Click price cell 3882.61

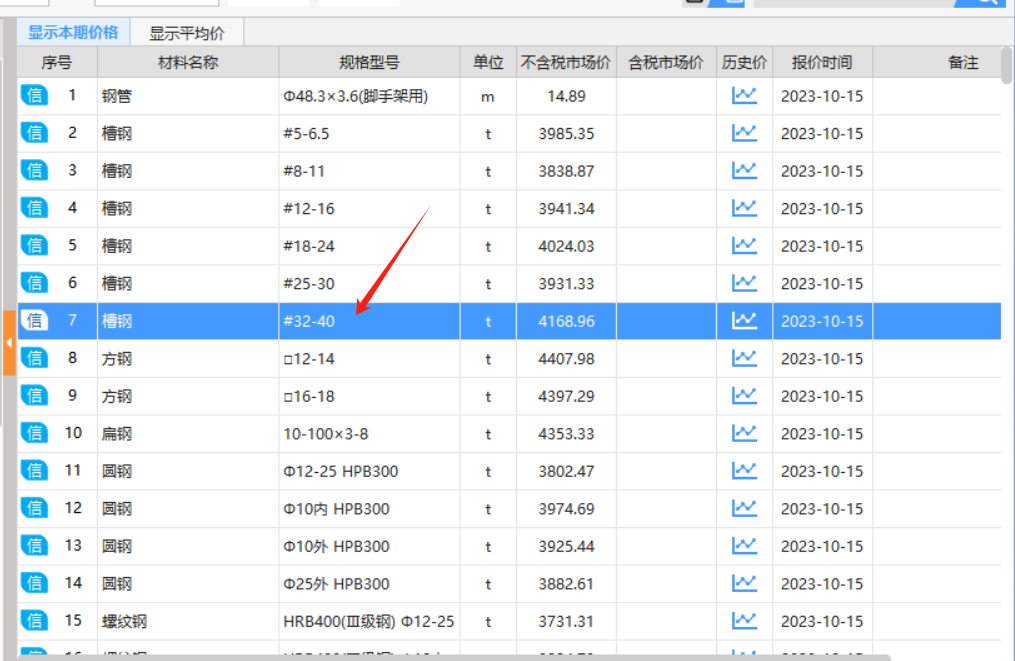pyautogui.click(x=566, y=584)
